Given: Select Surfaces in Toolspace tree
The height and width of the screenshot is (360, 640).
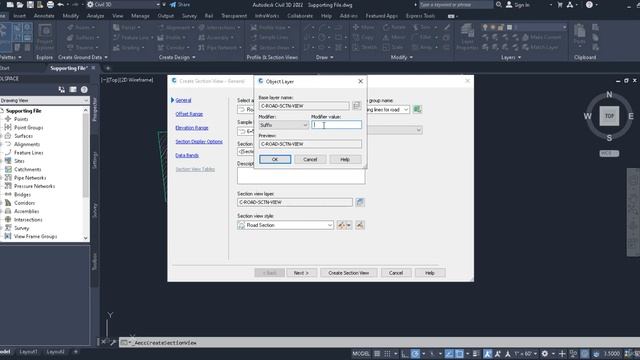Looking at the screenshot, I should pyautogui.click(x=23, y=136).
